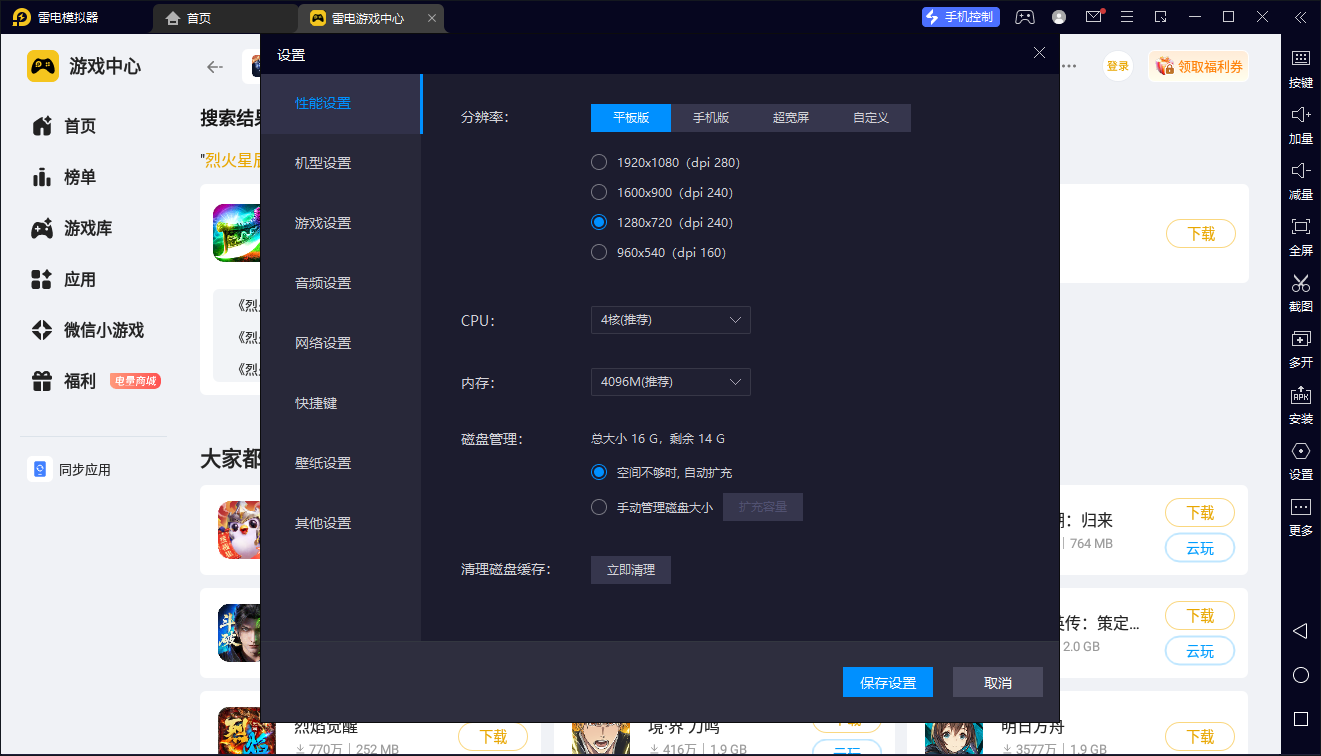The height and width of the screenshot is (756, 1321).
Task: Take a screenshot with 截图
Action: (1300, 292)
